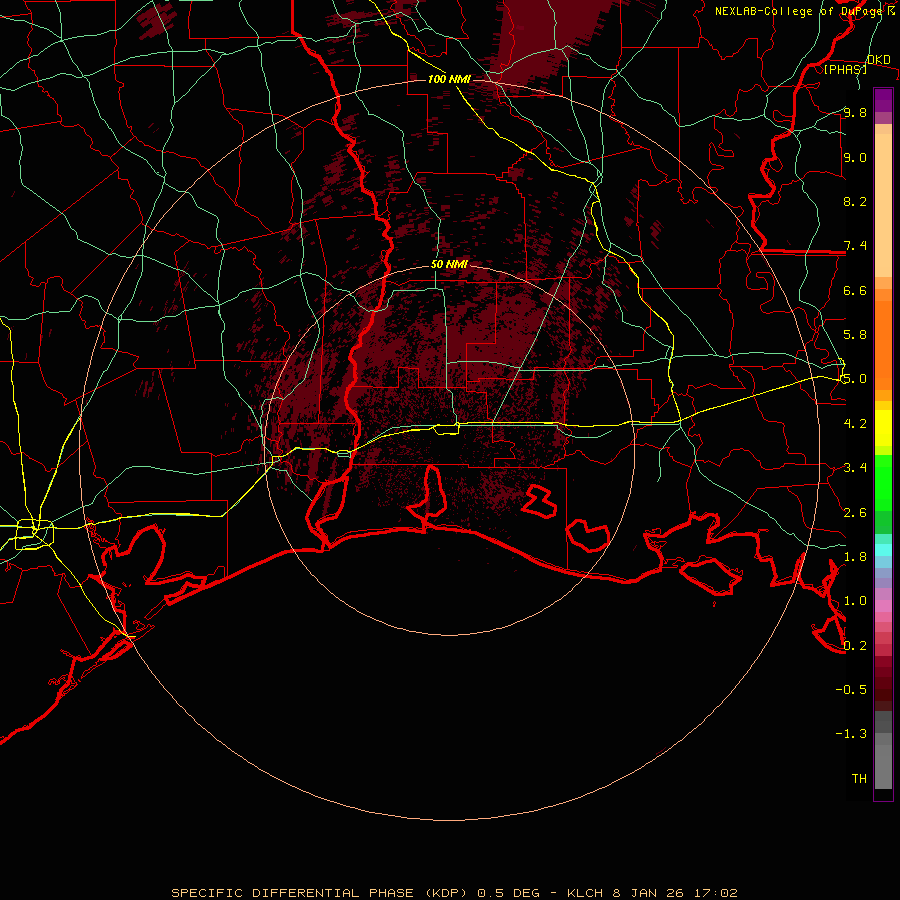Click the 0.5 DEG elevation text
This screenshot has width=900, height=900.
point(509,893)
